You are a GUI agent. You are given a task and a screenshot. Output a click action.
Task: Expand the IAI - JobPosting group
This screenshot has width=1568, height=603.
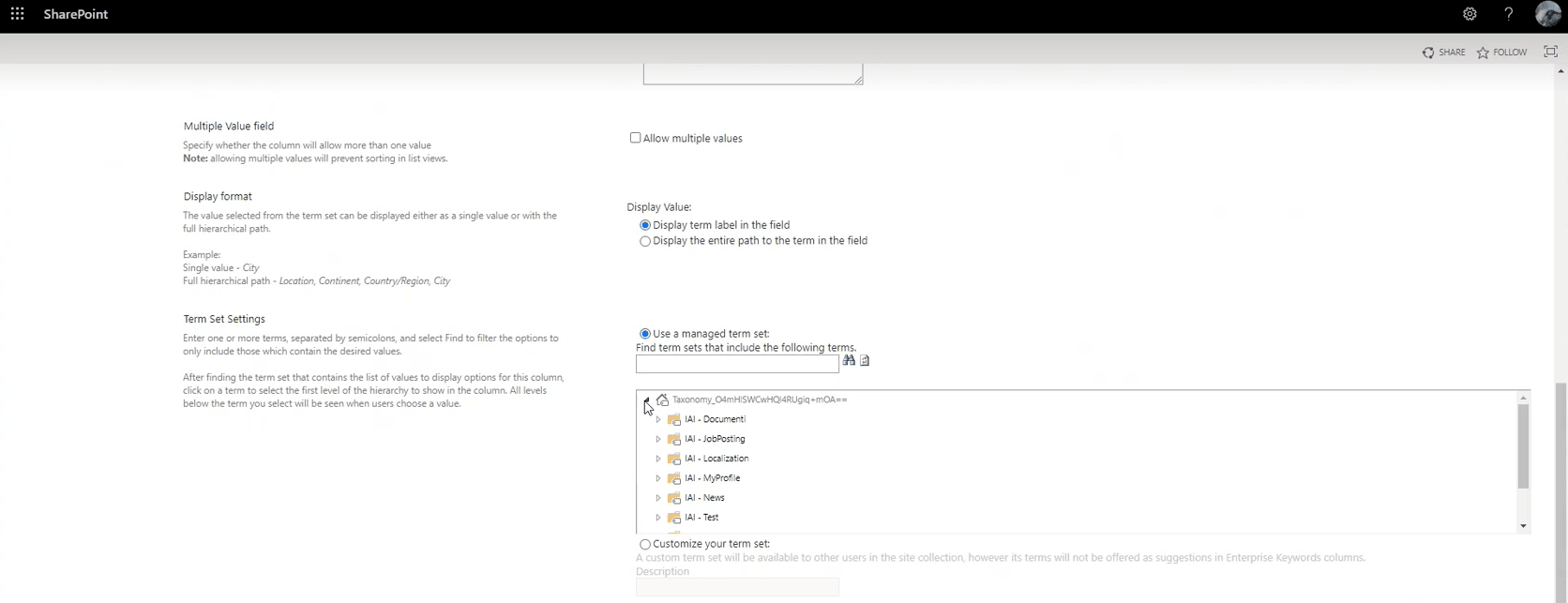(658, 439)
